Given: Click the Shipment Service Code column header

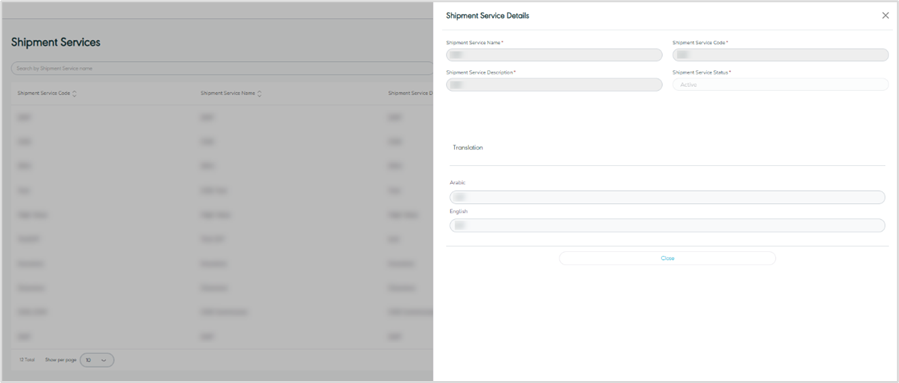Looking at the screenshot, I should pyautogui.click(x=44, y=93).
